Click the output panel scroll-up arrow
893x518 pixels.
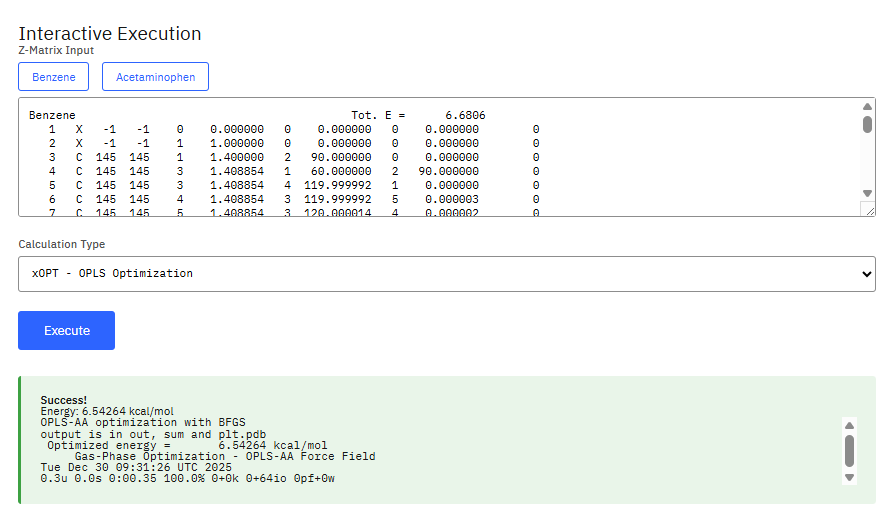[849, 424]
